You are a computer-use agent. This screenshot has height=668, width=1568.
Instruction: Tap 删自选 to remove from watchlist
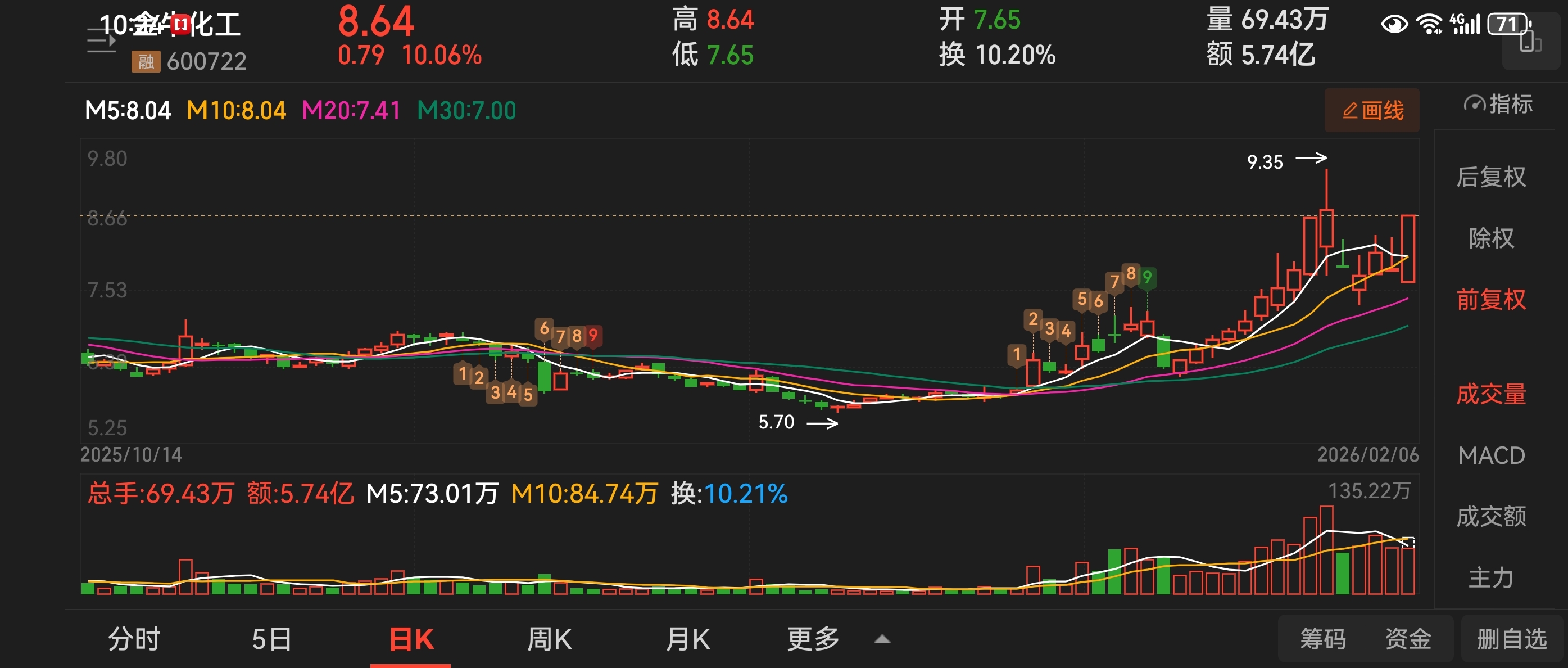click(x=1512, y=639)
